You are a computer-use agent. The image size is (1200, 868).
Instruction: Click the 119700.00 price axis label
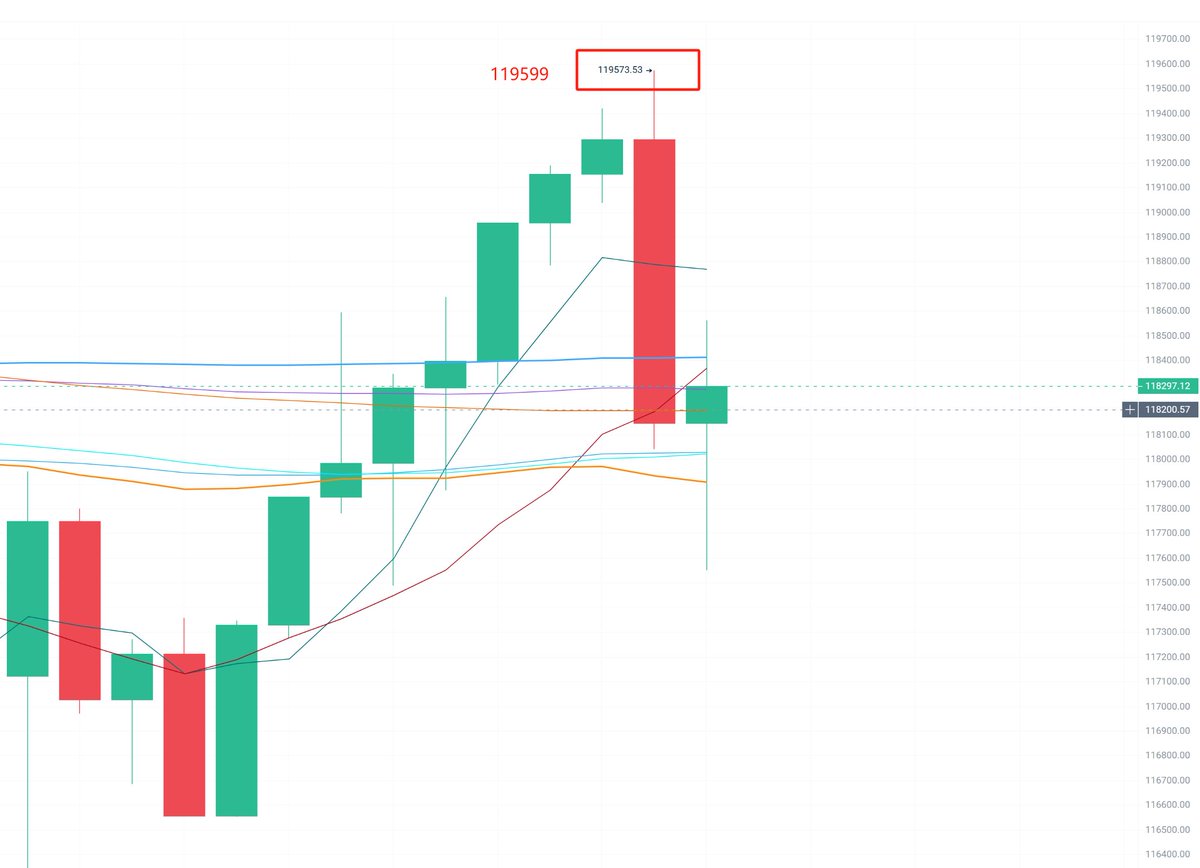click(x=1167, y=39)
